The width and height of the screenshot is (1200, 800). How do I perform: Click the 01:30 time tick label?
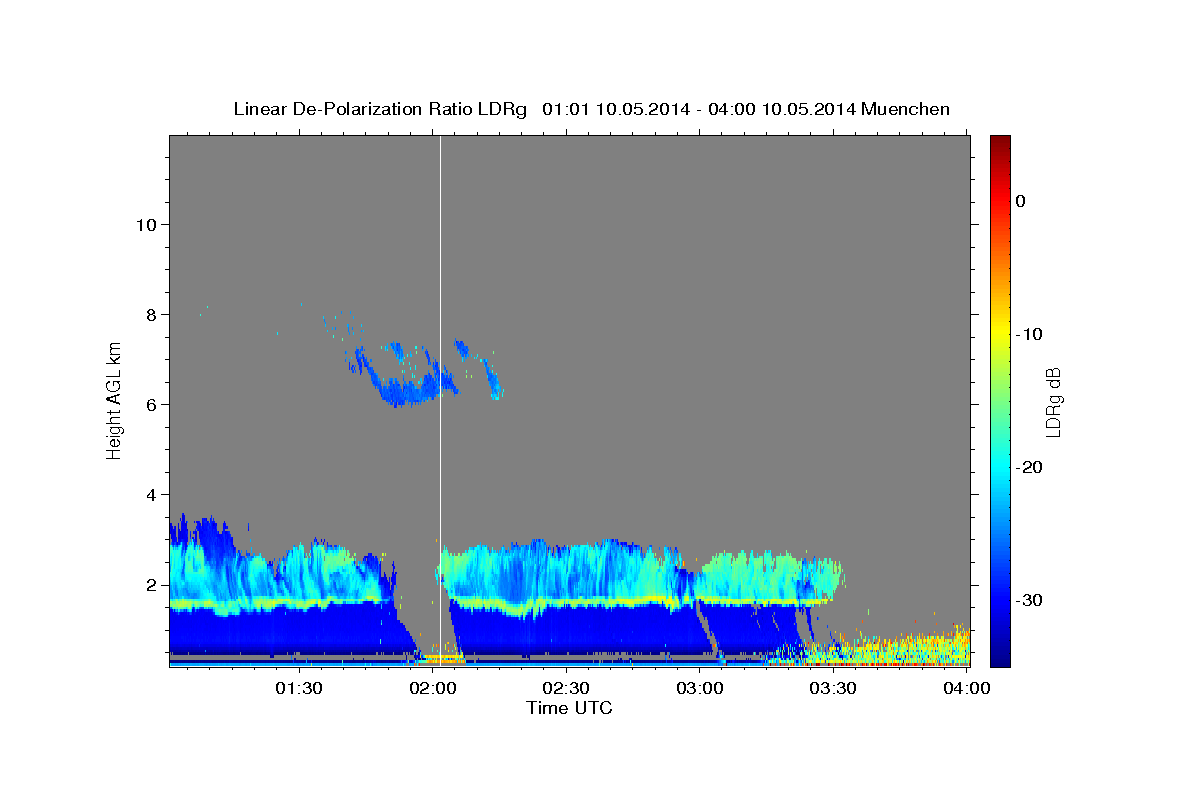(x=299, y=688)
